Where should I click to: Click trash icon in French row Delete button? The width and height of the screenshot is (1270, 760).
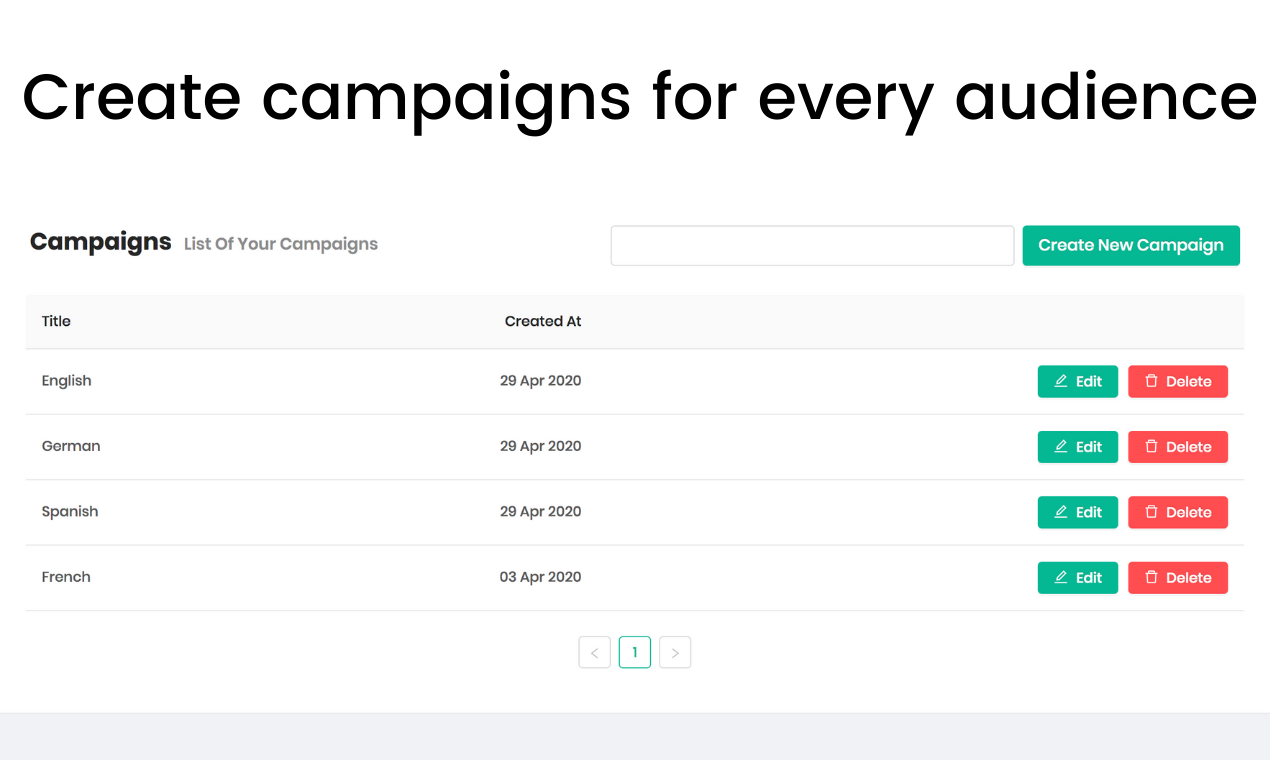coord(1151,578)
